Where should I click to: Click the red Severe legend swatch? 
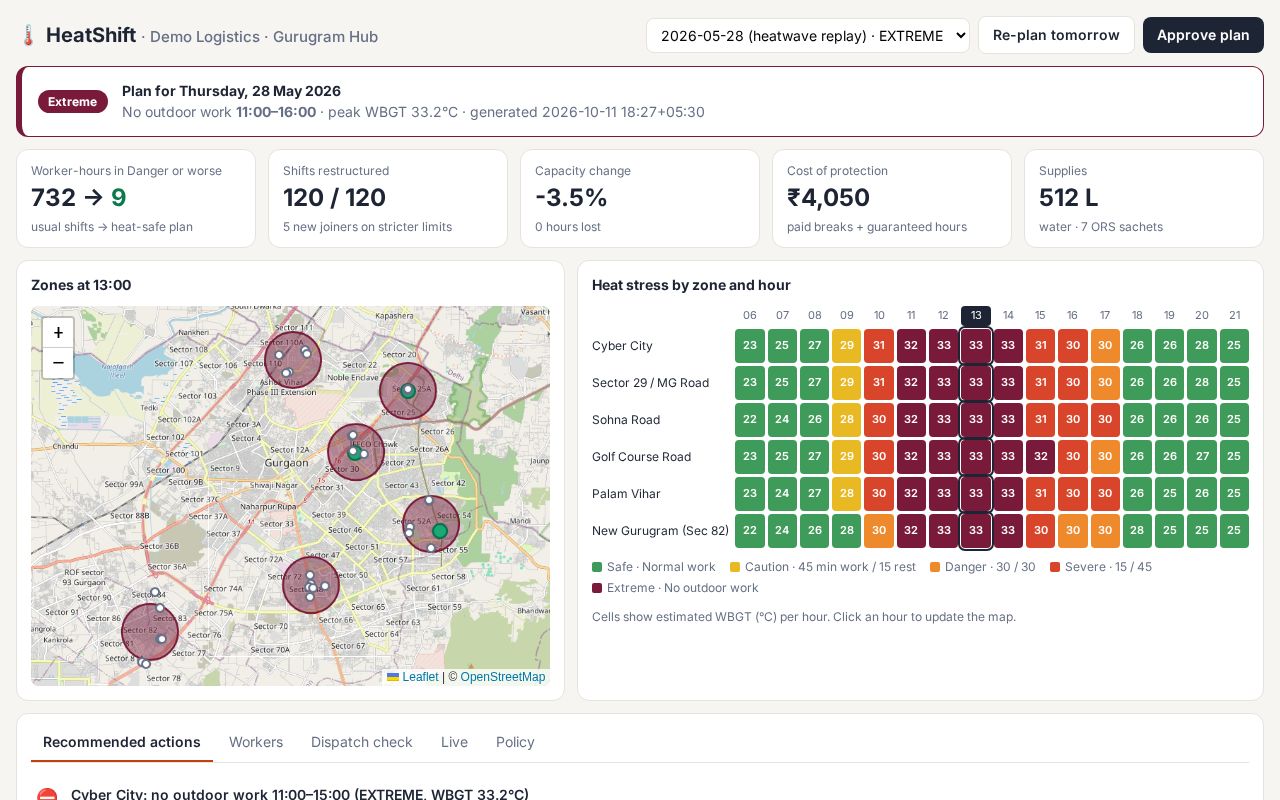1055,567
